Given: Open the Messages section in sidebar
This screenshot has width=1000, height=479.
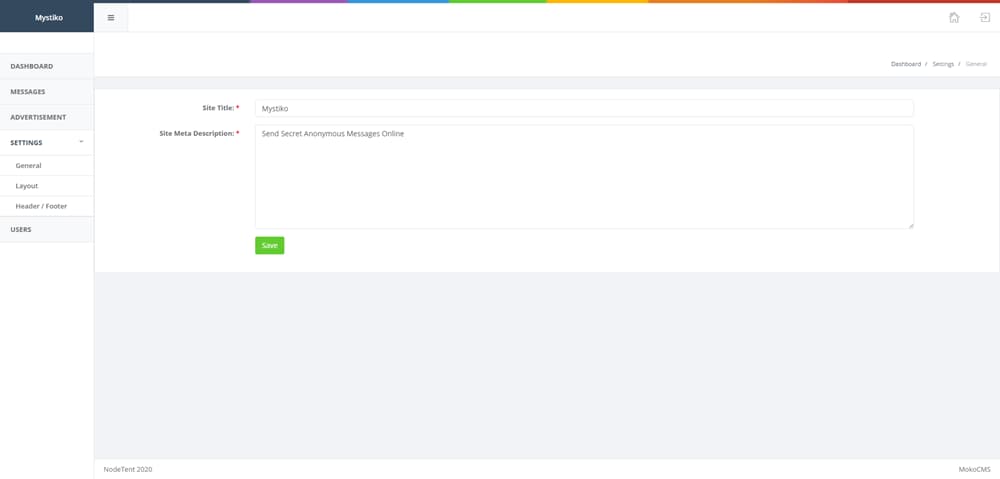Looking at the screenshot, I should 28,92.
